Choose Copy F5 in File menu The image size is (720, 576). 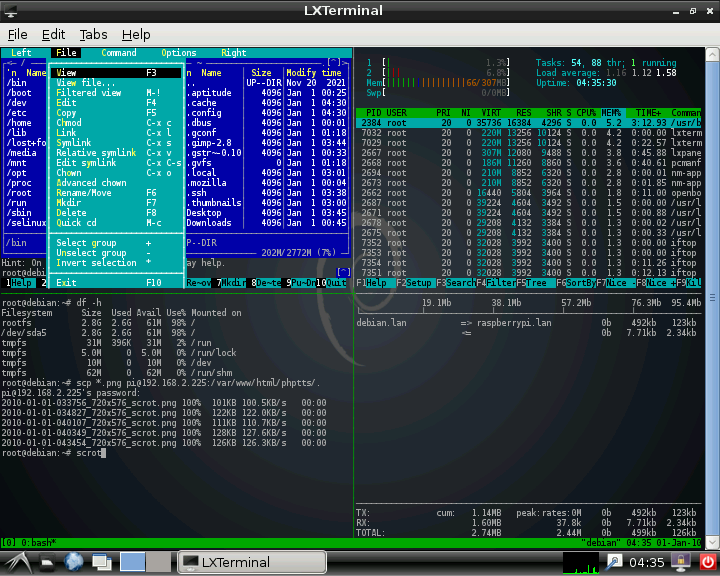point(116,113)
